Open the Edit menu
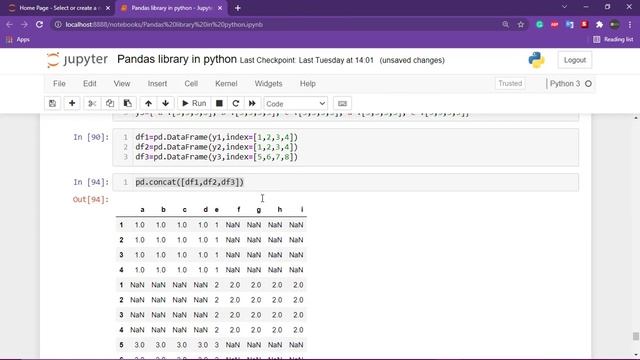Image resolution: width=640 pixels, height=360 pixels. click(x=90, y=84)
